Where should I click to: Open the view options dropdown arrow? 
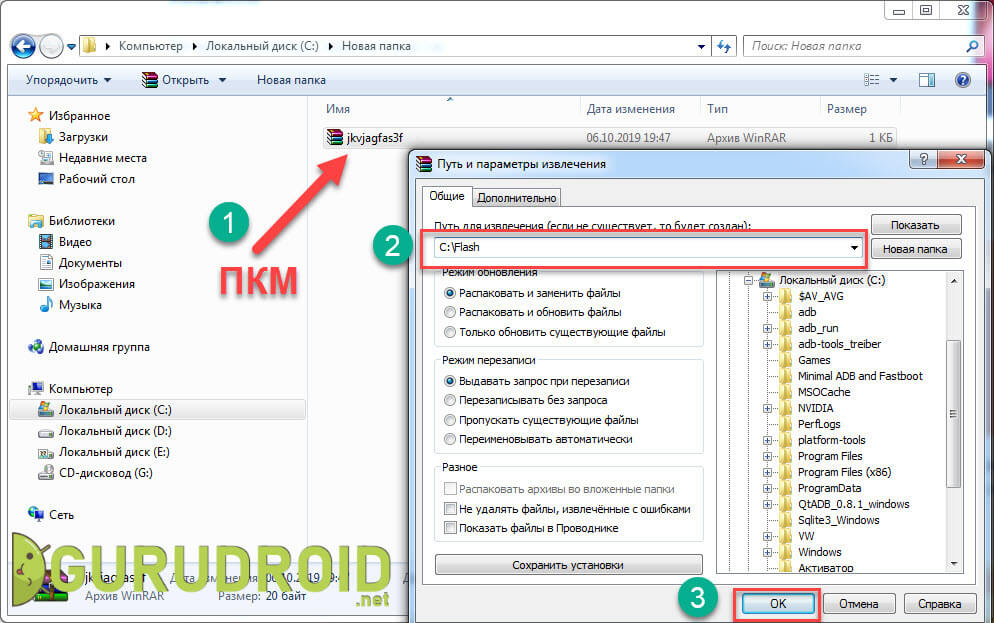point(893,80)
